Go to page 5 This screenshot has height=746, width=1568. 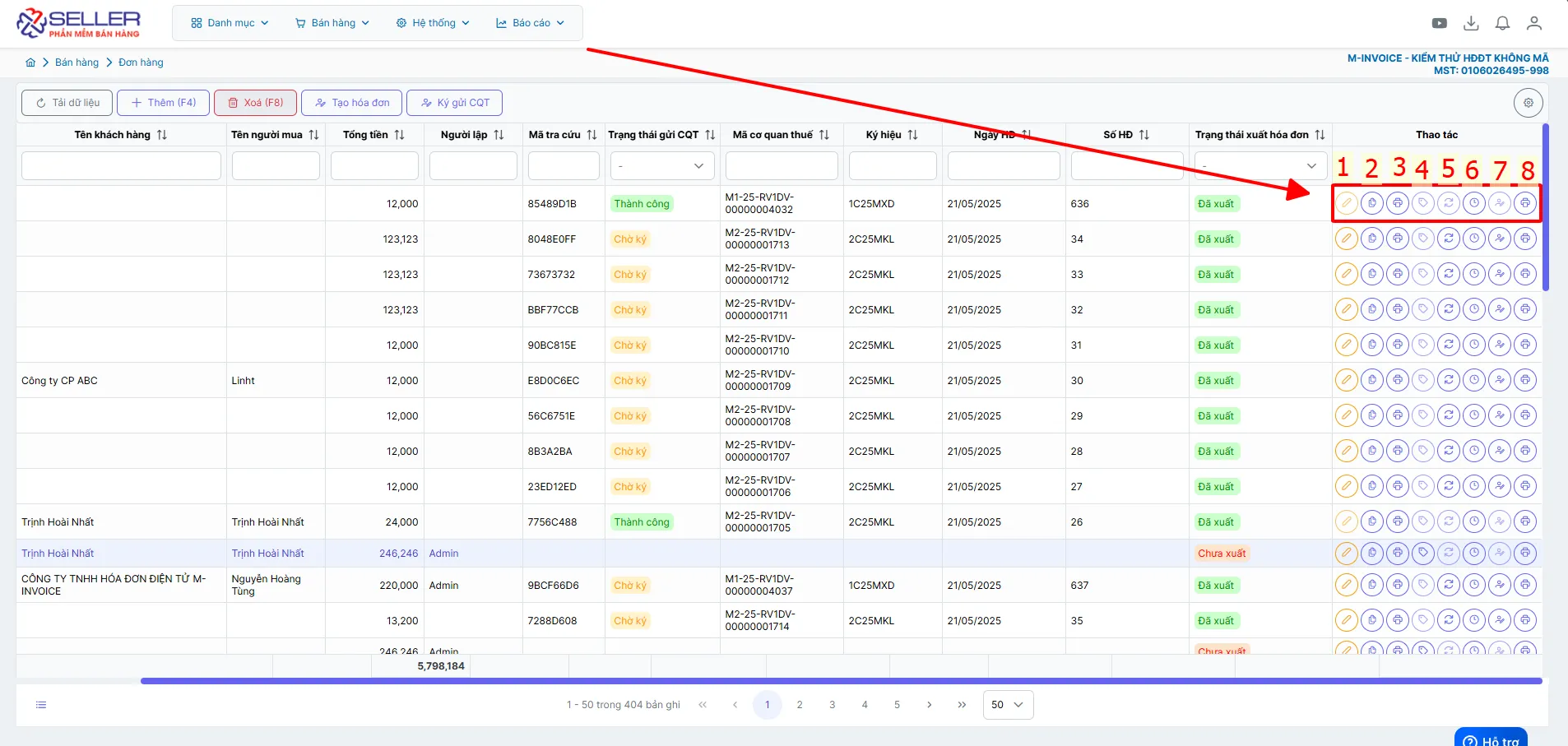(x=897, y=705)
